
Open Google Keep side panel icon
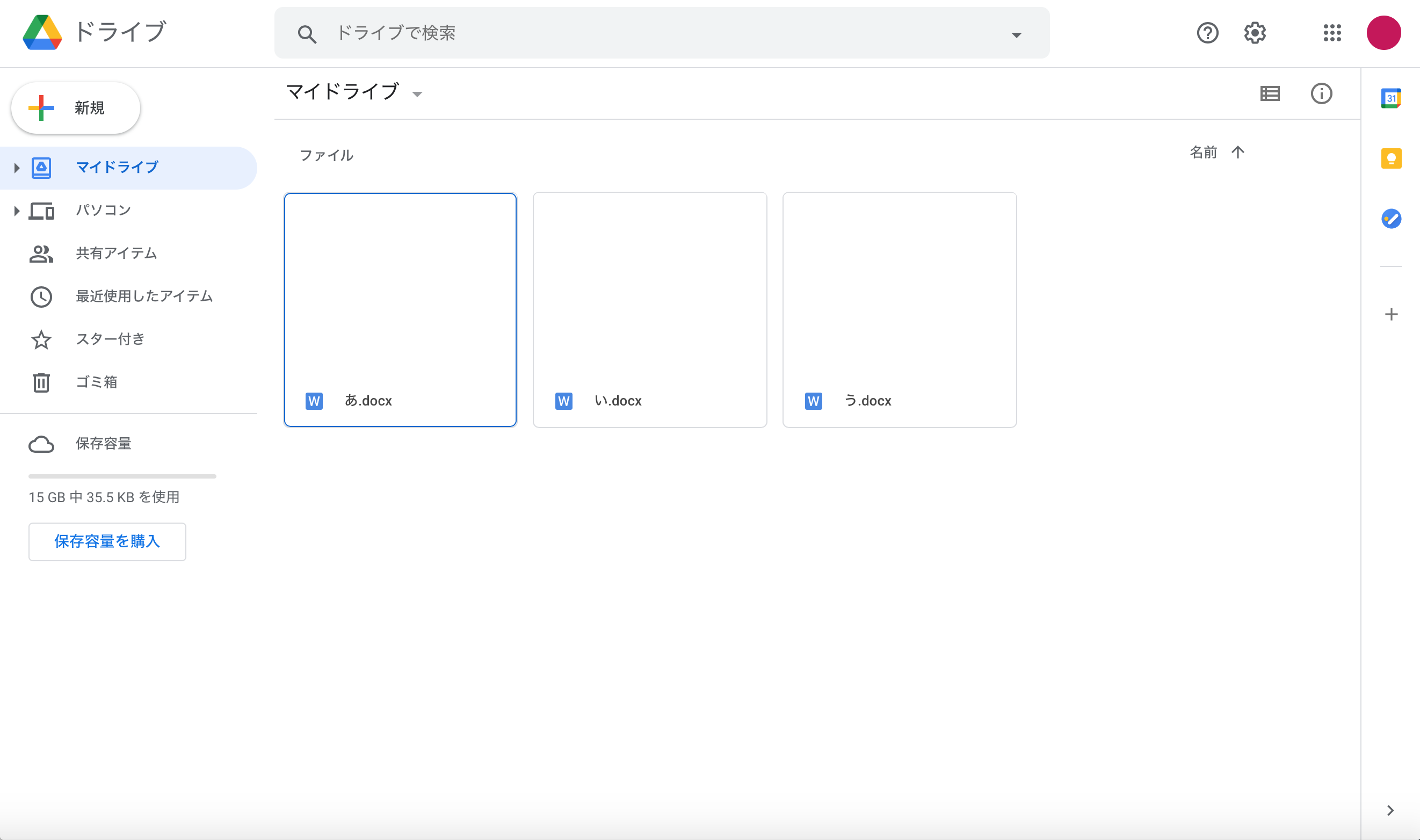coord(1391,158)
